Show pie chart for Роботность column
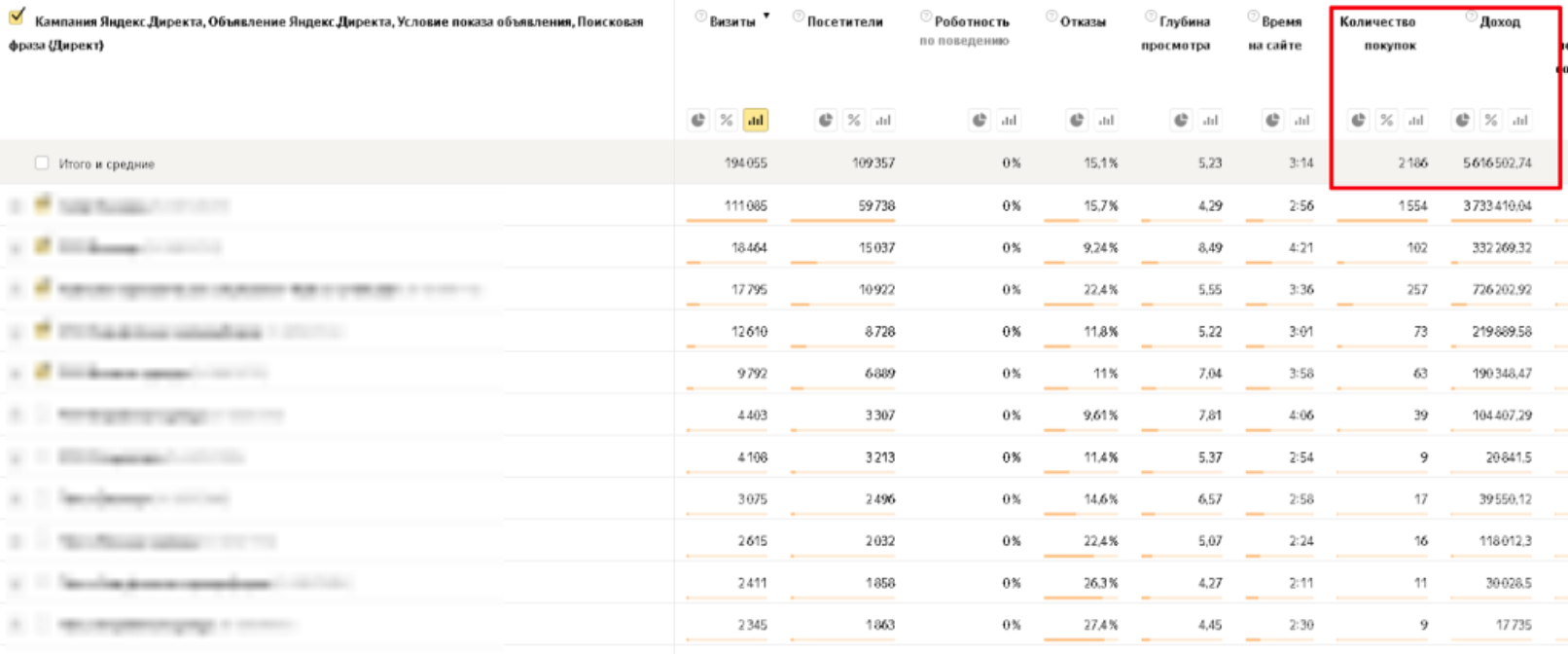The height and width of the screenshot is (654, 1568). (980, 120)
